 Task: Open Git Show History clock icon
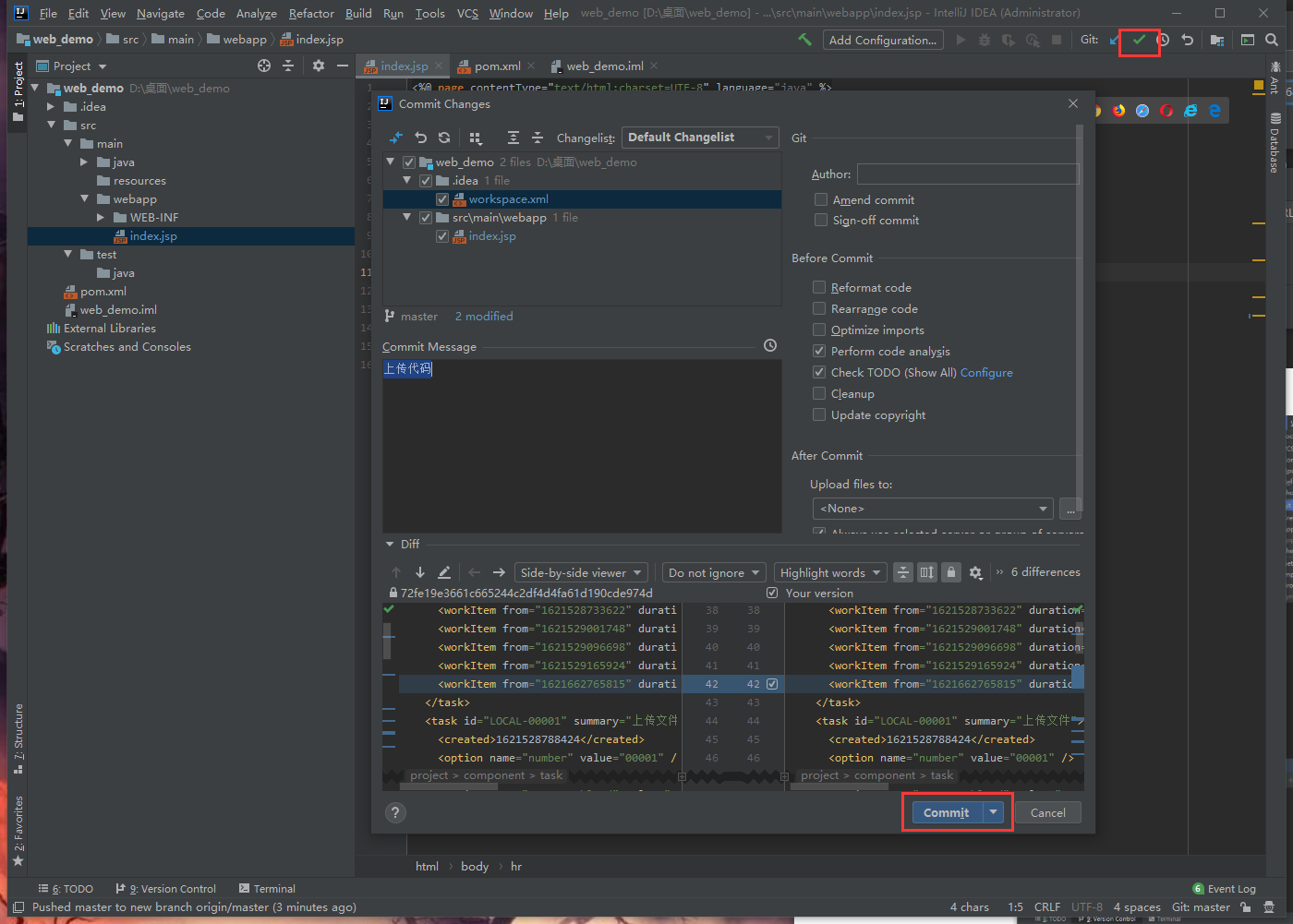point(1163,40)
